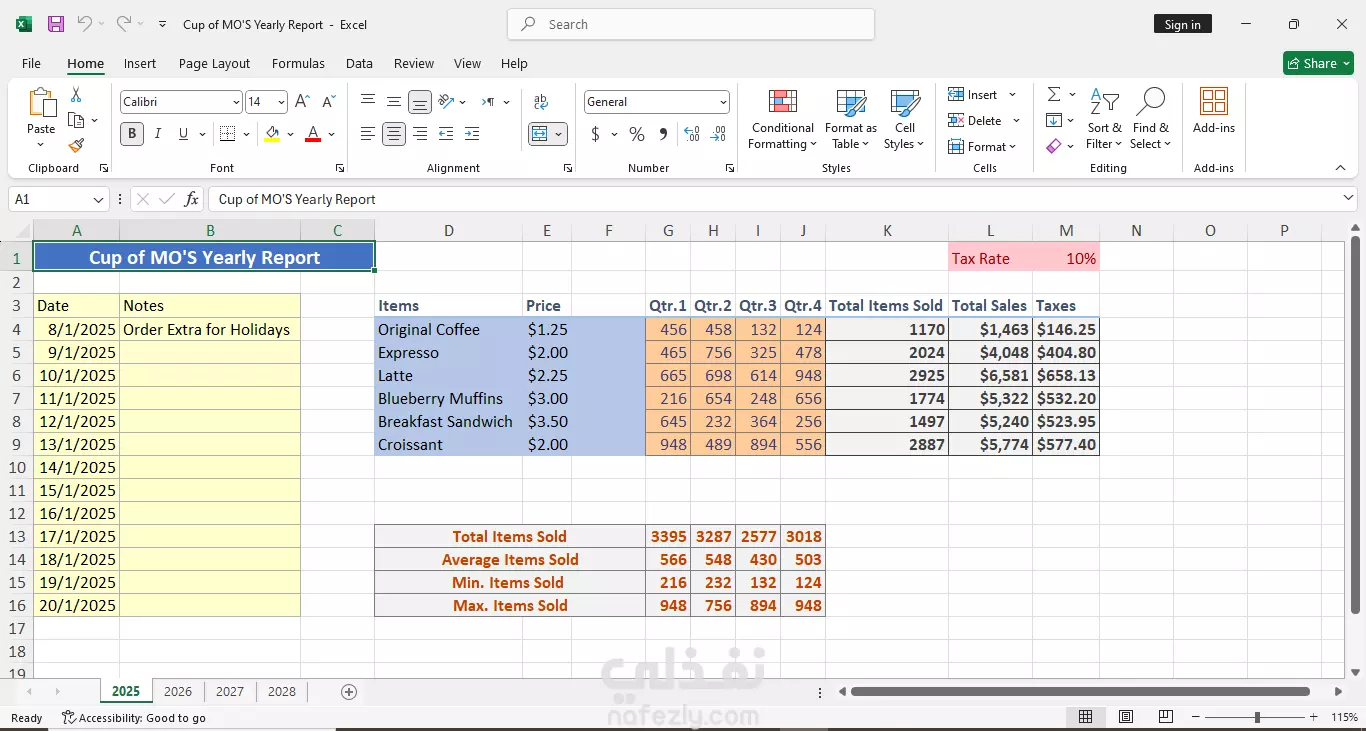The height and width of the screenshot is (731, 1366).
Task: Click the Sign in button
Action: tap(1183, 24)
